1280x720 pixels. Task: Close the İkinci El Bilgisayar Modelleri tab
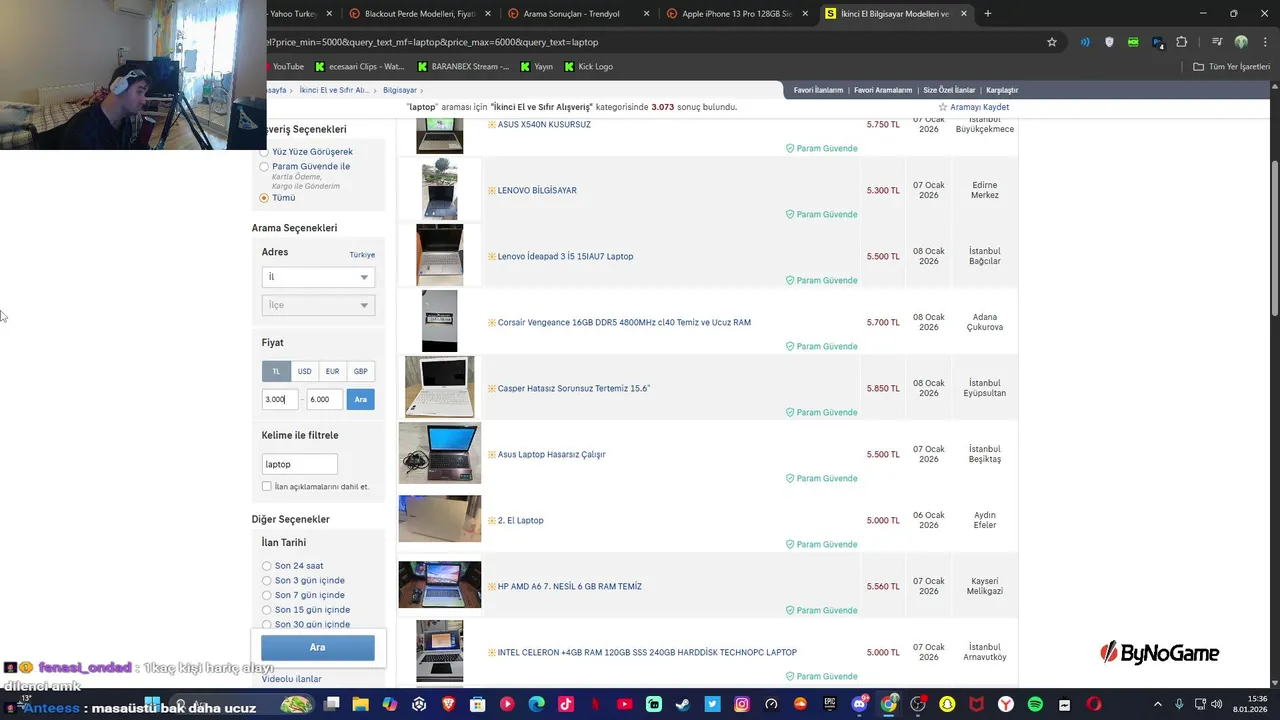click(964, 14)
